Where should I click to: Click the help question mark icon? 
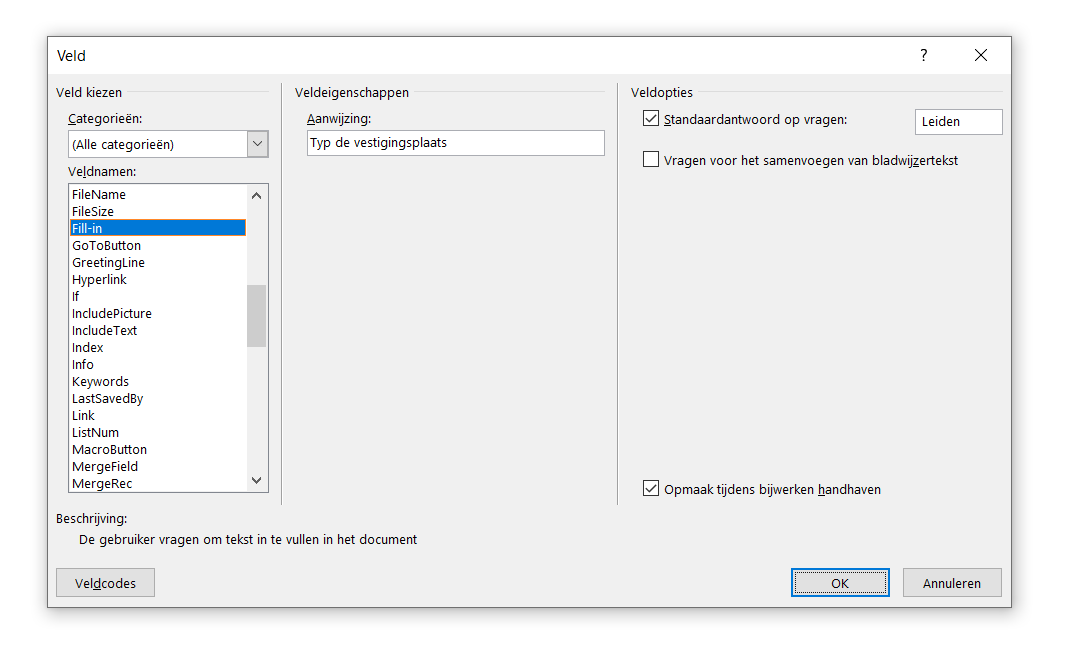923,55
